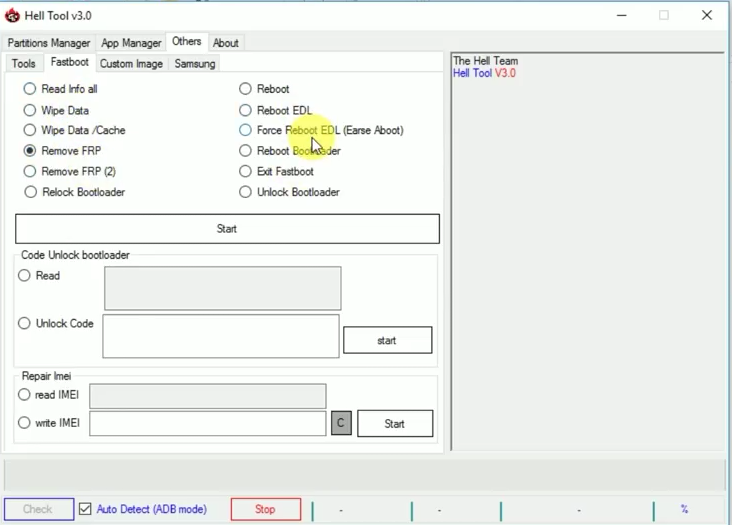Click Start button in Repair Imei

(395, 423)
